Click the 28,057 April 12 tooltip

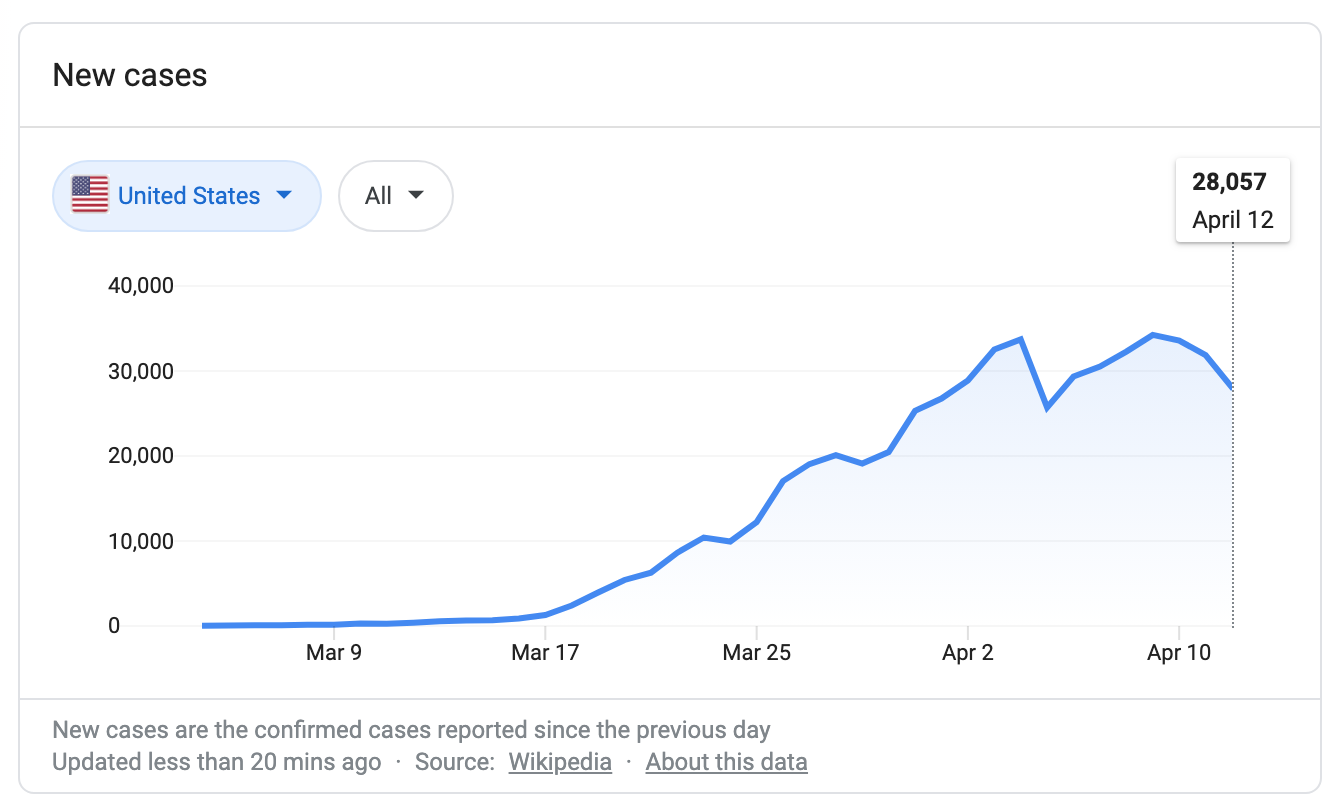pos(1232,200)
